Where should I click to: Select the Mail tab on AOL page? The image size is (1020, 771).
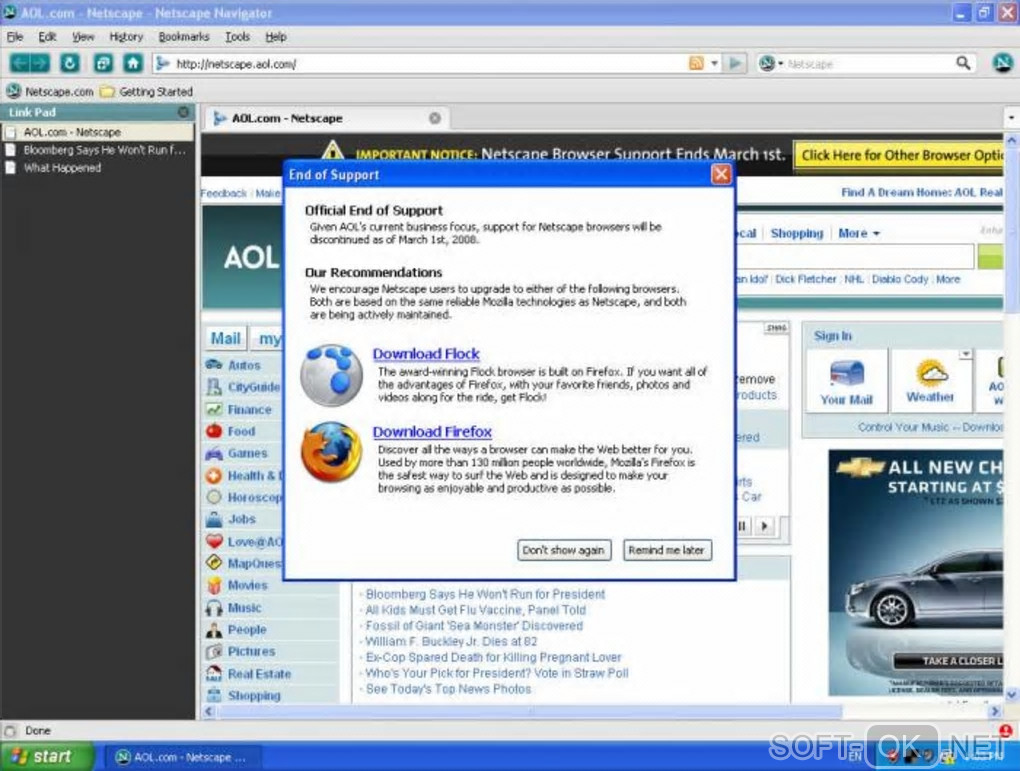pyautogui.click(x=225, y=338)
